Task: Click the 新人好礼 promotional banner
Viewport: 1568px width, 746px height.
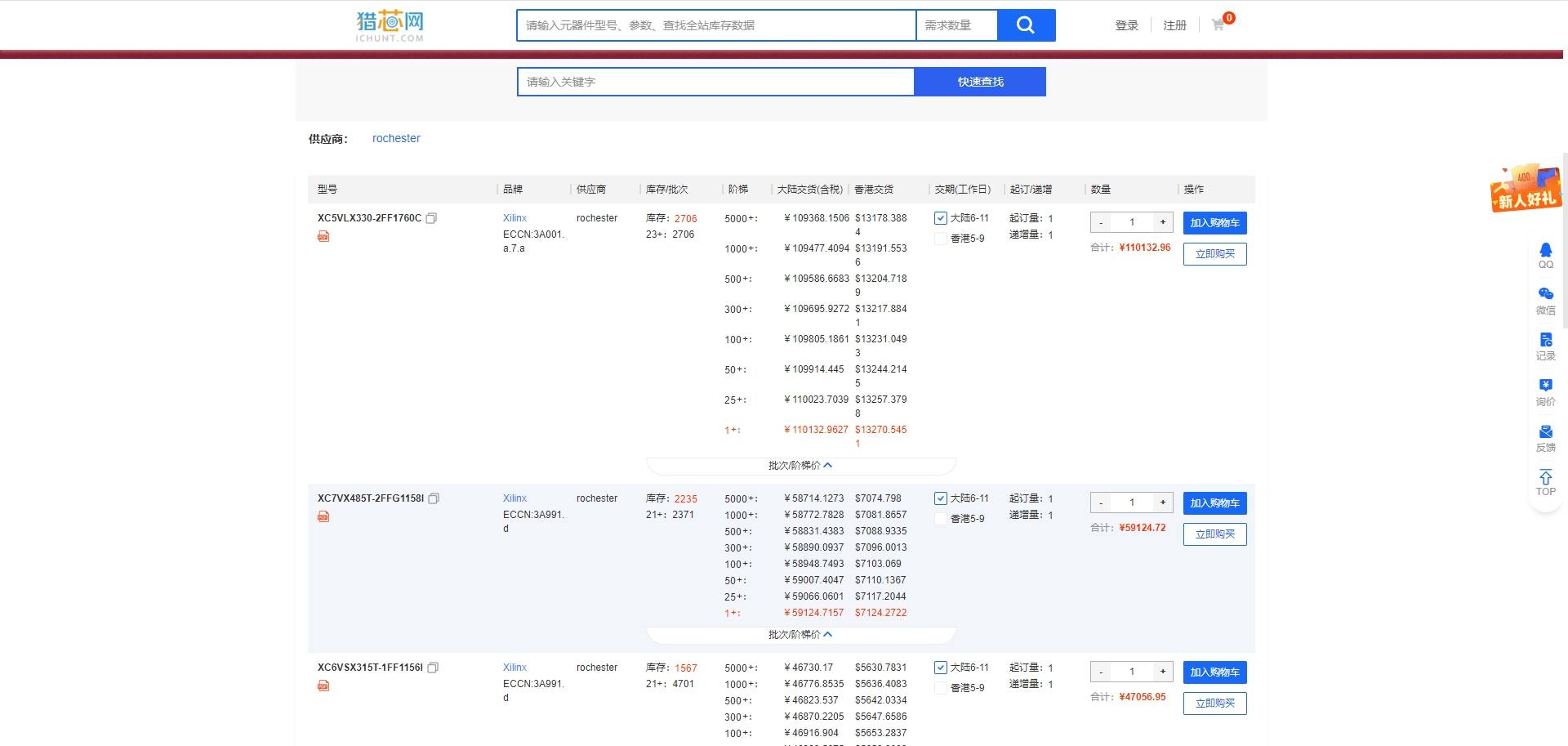Action: point(1526,189)
